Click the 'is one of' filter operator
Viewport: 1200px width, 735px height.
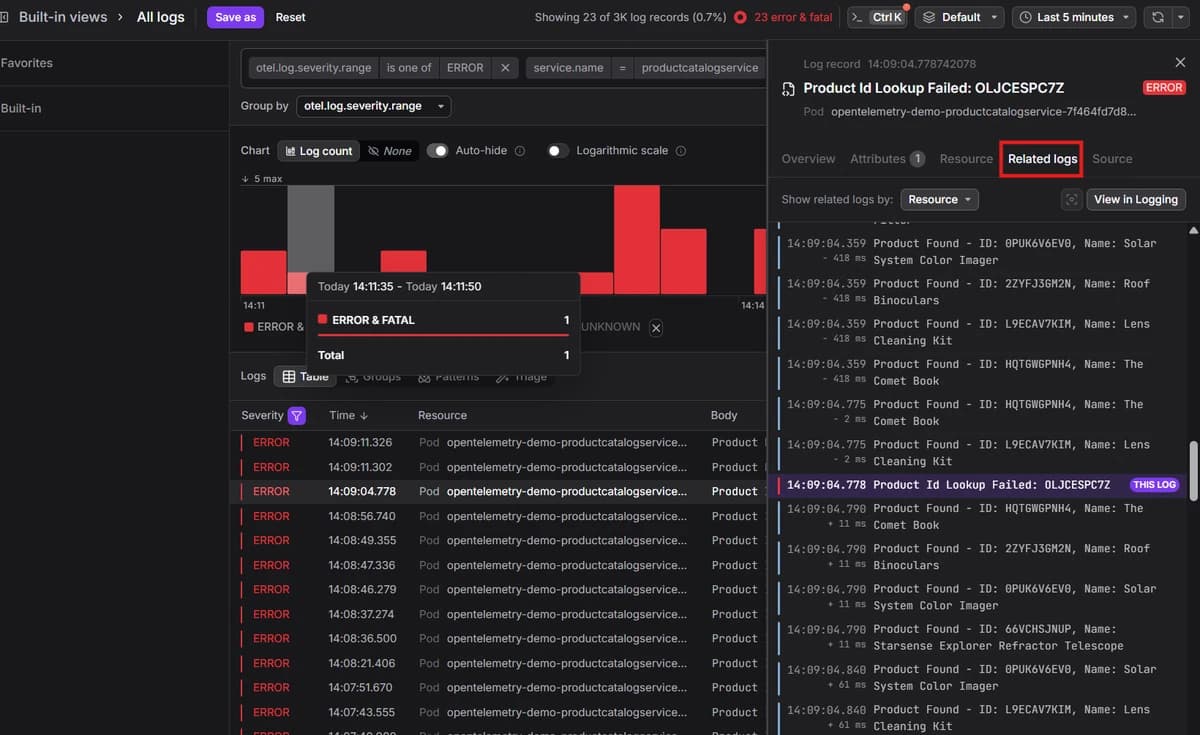point(408,68)
